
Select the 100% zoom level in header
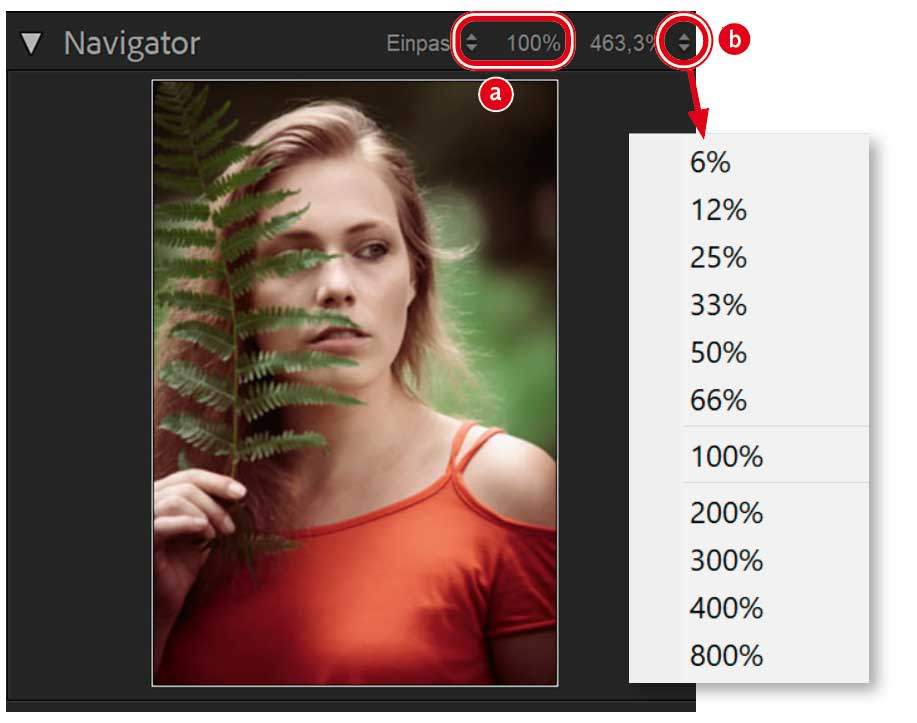533,43
